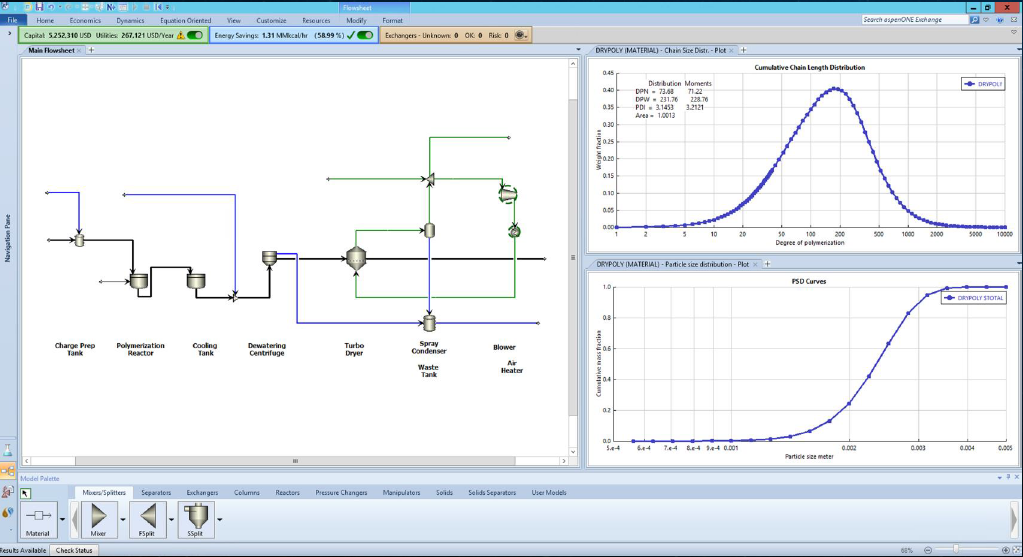Click the economics warning triangle icon

[x=181, y=35]
